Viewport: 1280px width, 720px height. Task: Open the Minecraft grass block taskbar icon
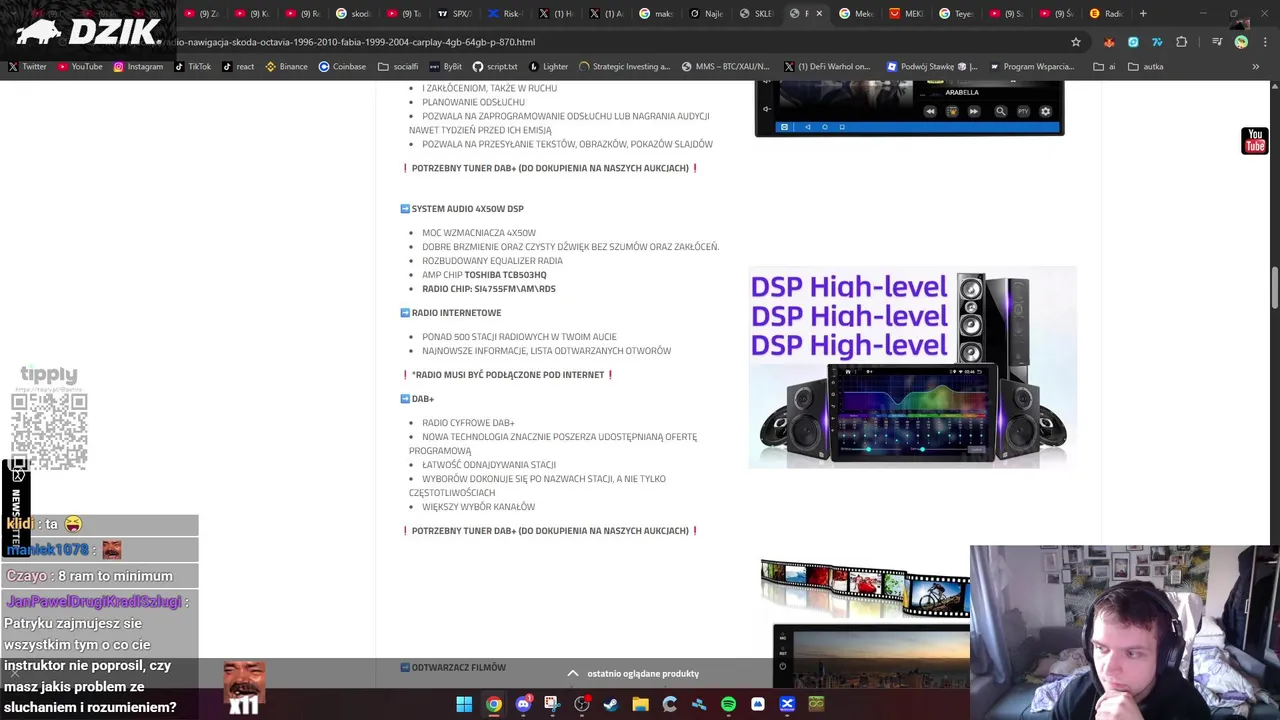click(x=816, y=704)
